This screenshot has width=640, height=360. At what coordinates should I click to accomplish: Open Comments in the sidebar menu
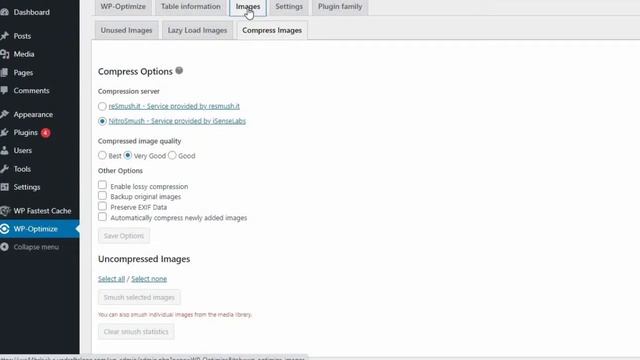[x=31, y=91]
